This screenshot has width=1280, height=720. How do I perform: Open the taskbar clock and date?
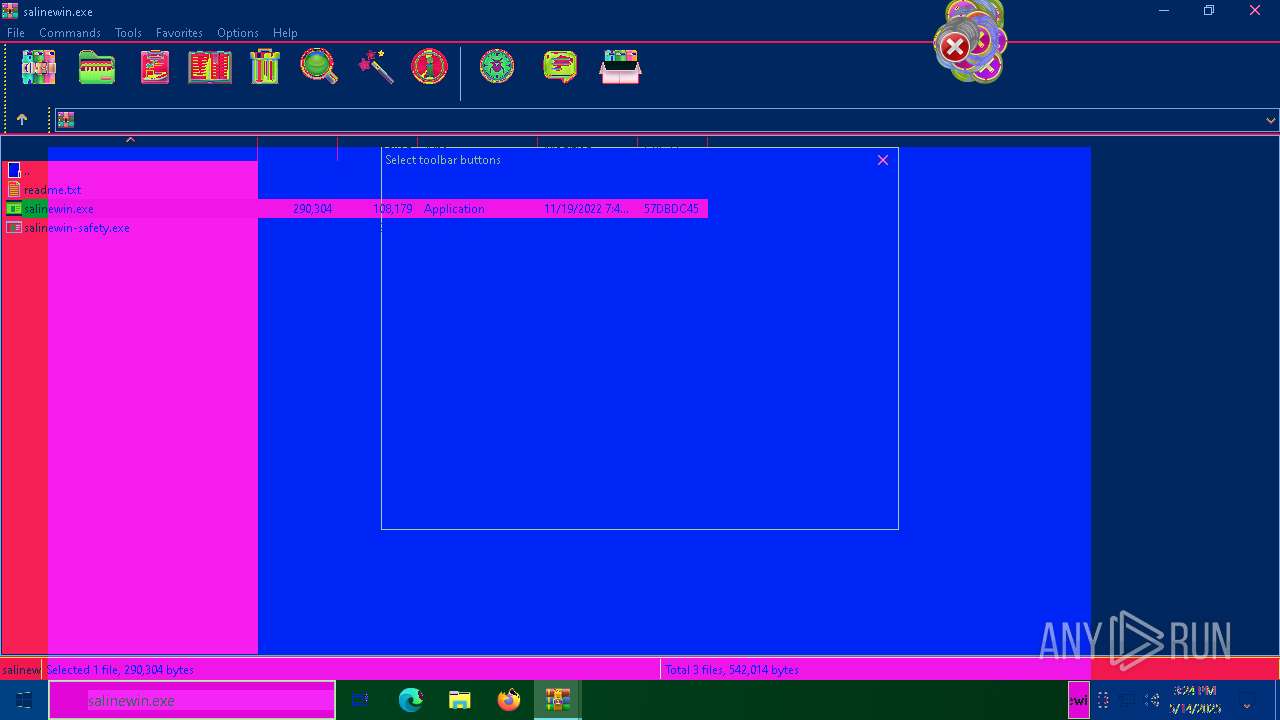[1195, 700]
